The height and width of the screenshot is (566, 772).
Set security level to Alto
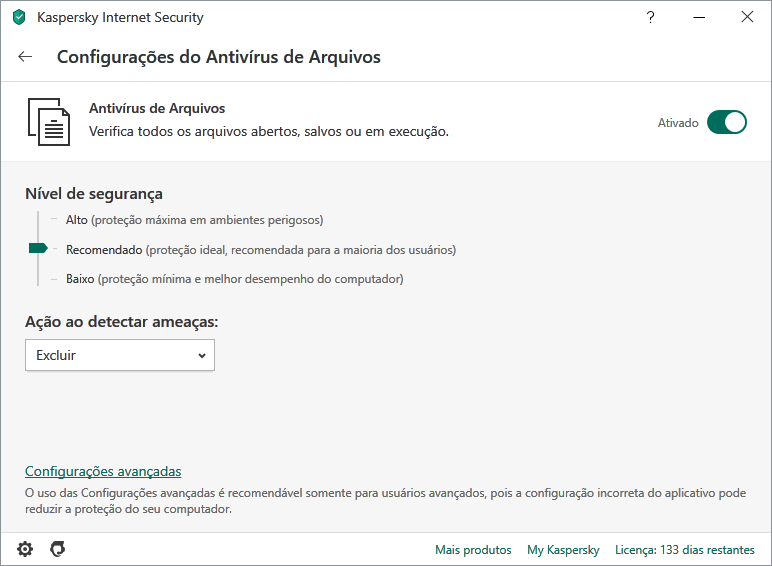[x=194, y=220]
